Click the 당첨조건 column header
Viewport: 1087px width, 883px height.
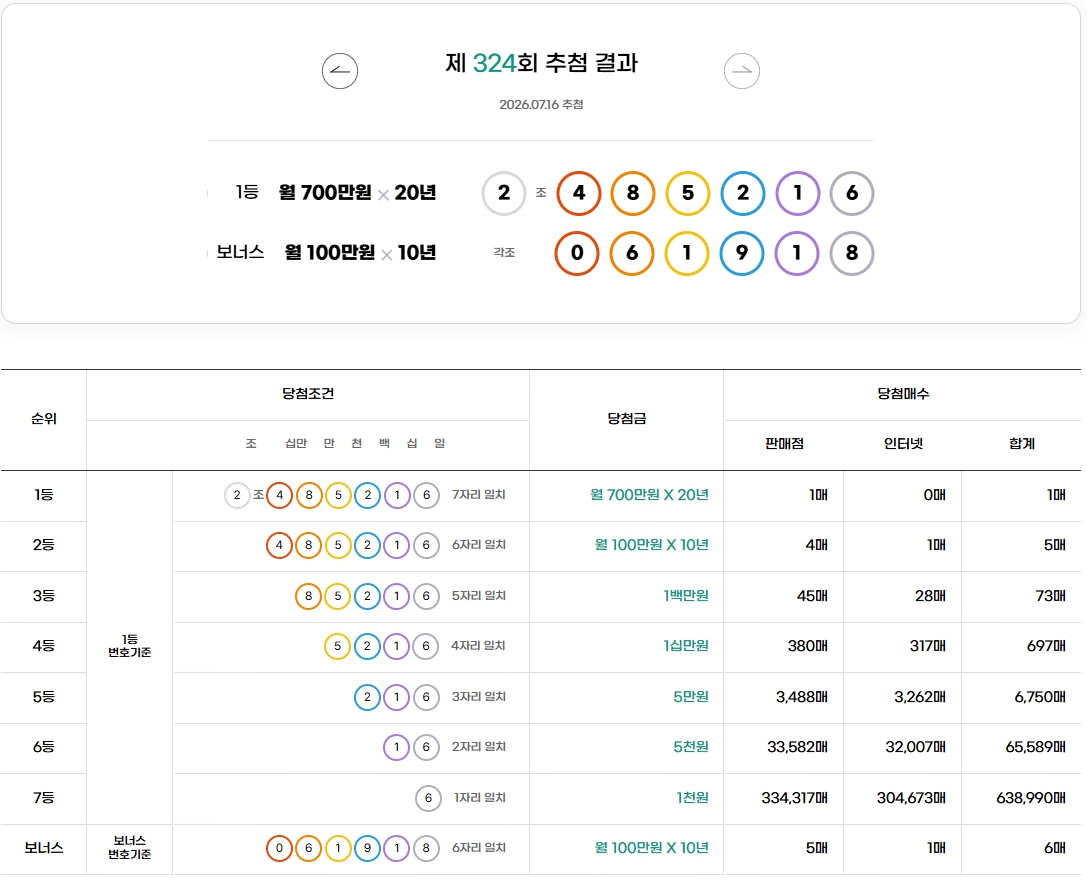(308, 394)
